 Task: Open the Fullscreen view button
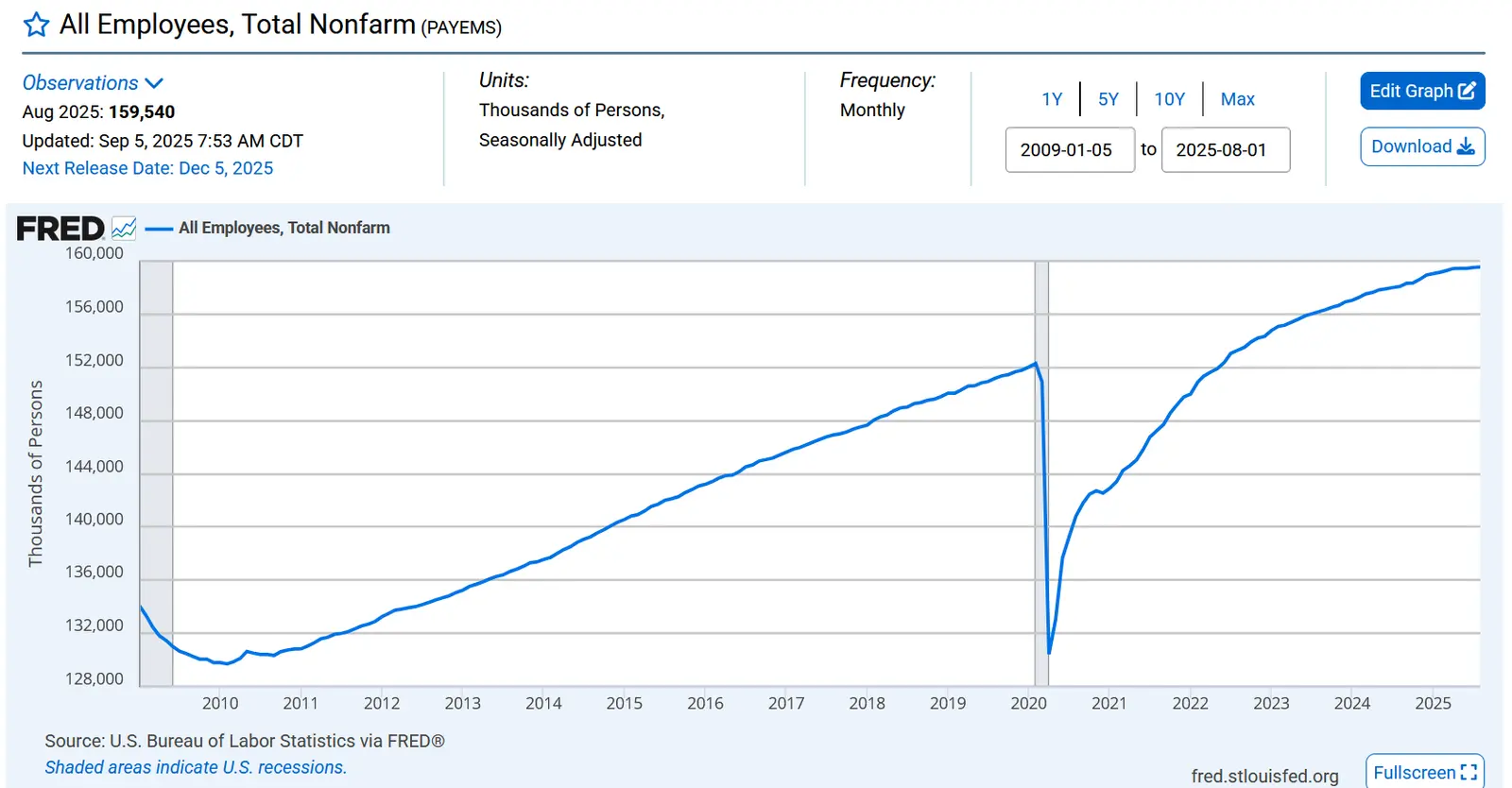click(x=1424, y=772)
